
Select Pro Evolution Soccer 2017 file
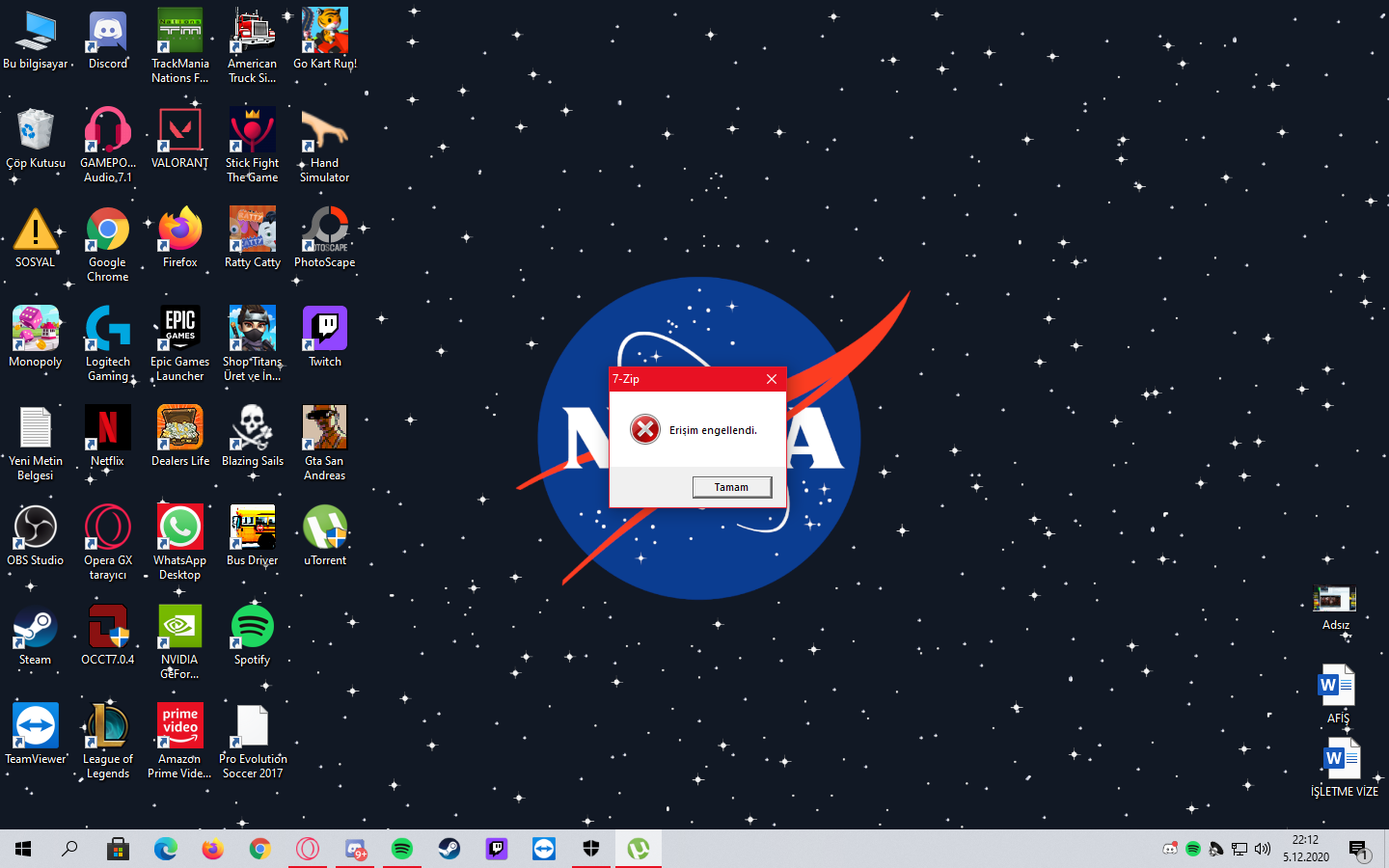253,742
